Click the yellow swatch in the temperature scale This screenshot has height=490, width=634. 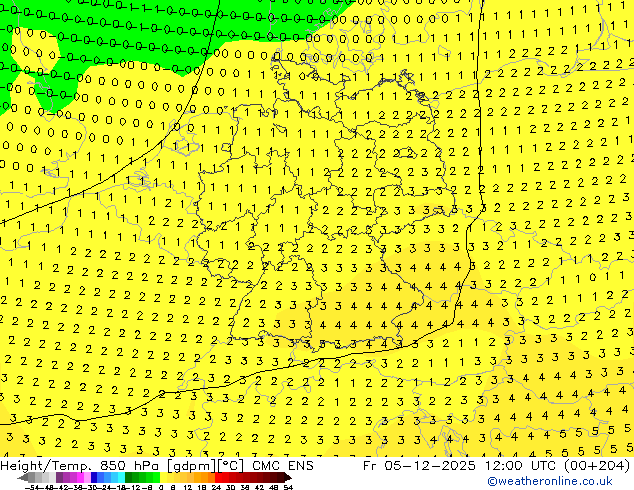pos(163,478)
